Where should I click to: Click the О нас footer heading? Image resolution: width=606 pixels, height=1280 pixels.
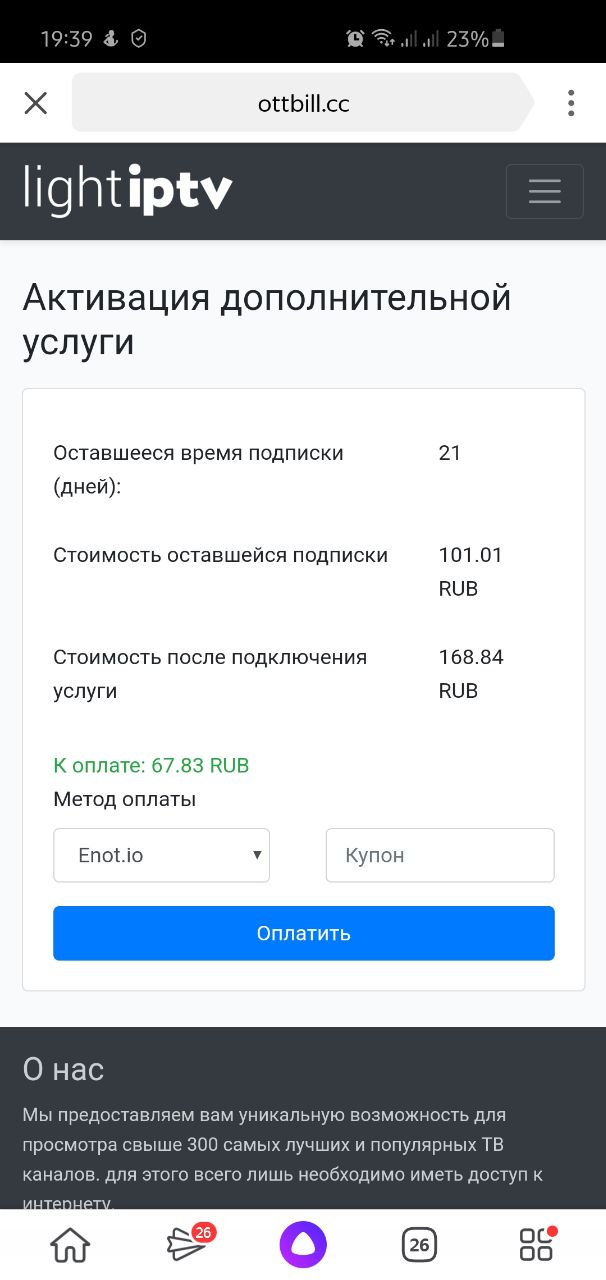pos(63,1070)
